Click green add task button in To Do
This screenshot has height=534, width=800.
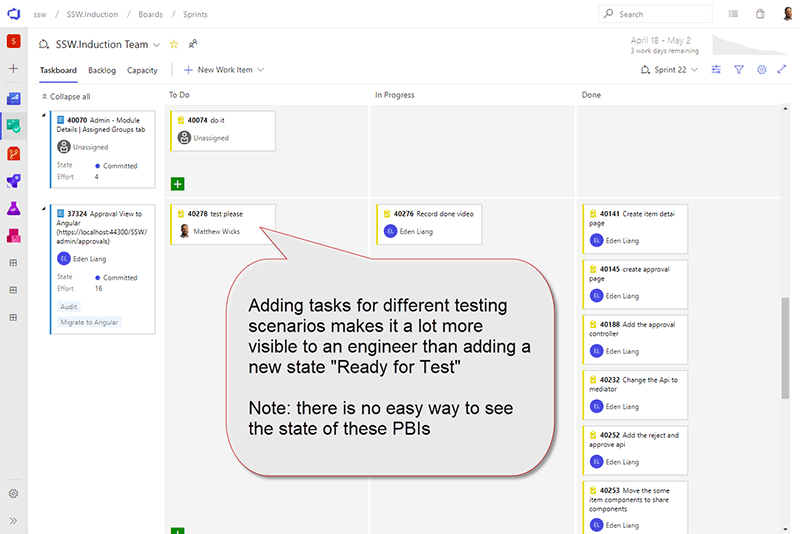pos(177,184)
